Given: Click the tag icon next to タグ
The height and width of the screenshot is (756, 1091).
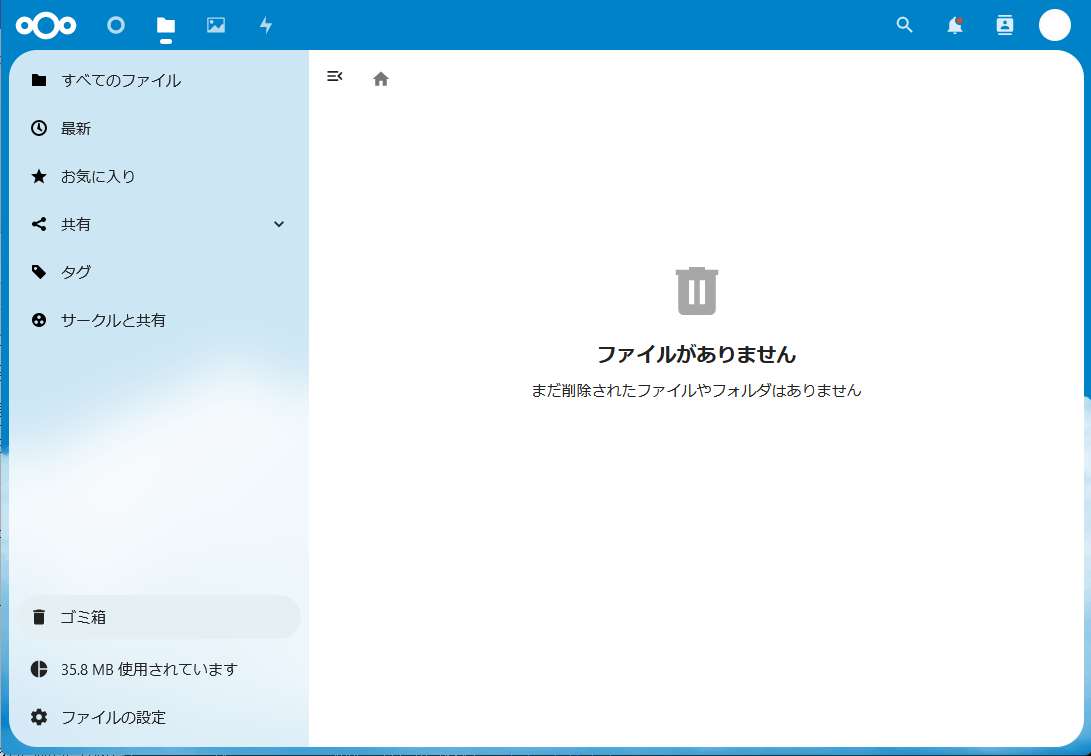Looking at the screenshot, I should (38, 272).
